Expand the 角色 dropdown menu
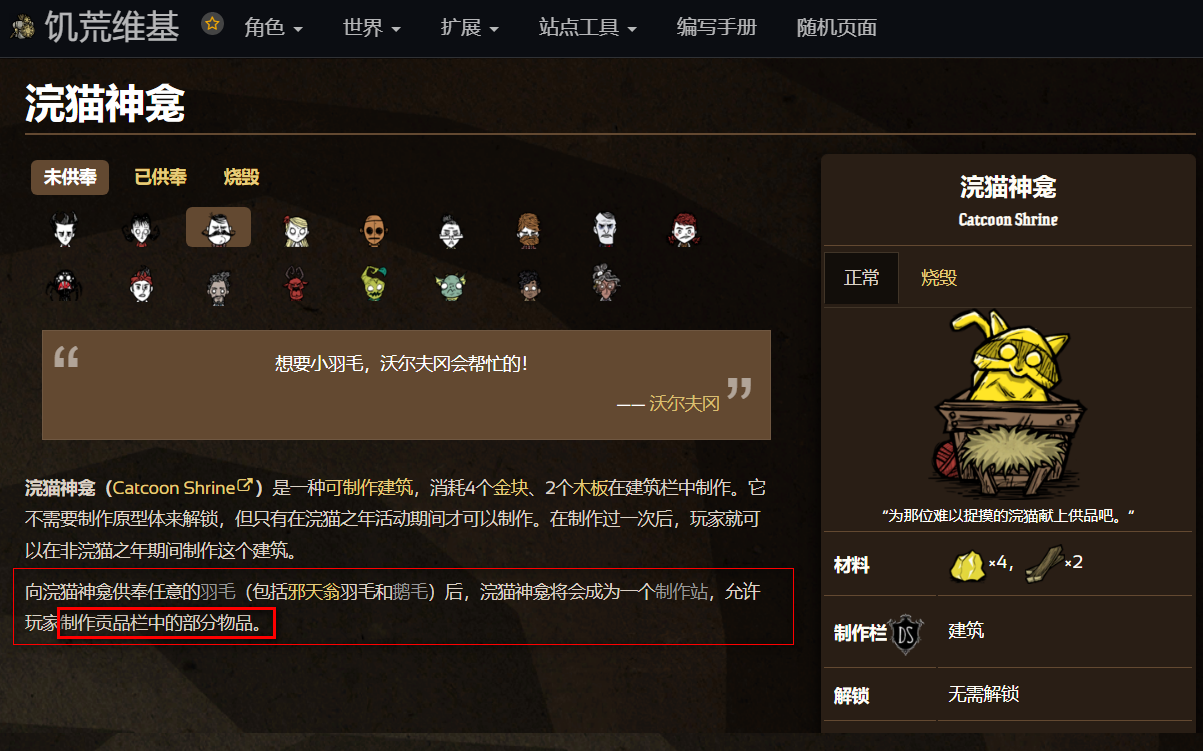 (274, 27)
